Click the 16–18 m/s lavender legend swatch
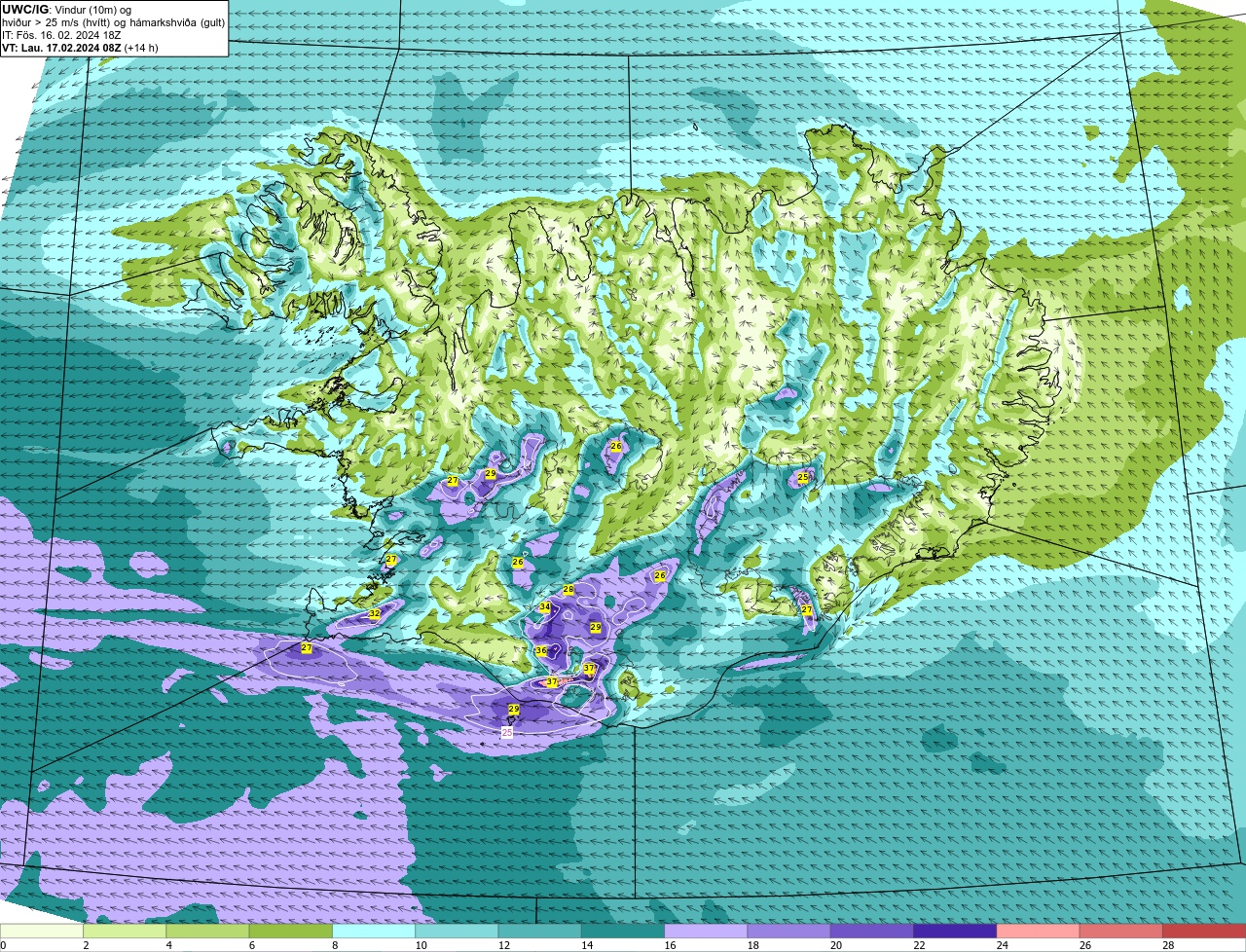 pyautogui.click(x=706, y=931)
